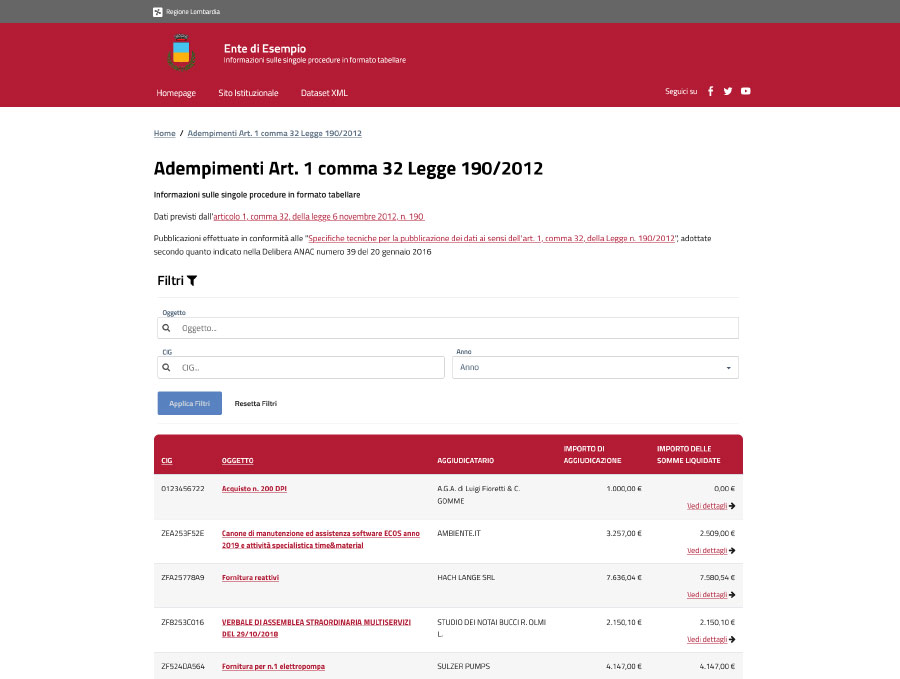
Task: Sort the table by CIG column
Action: click(x=167, y=461)
